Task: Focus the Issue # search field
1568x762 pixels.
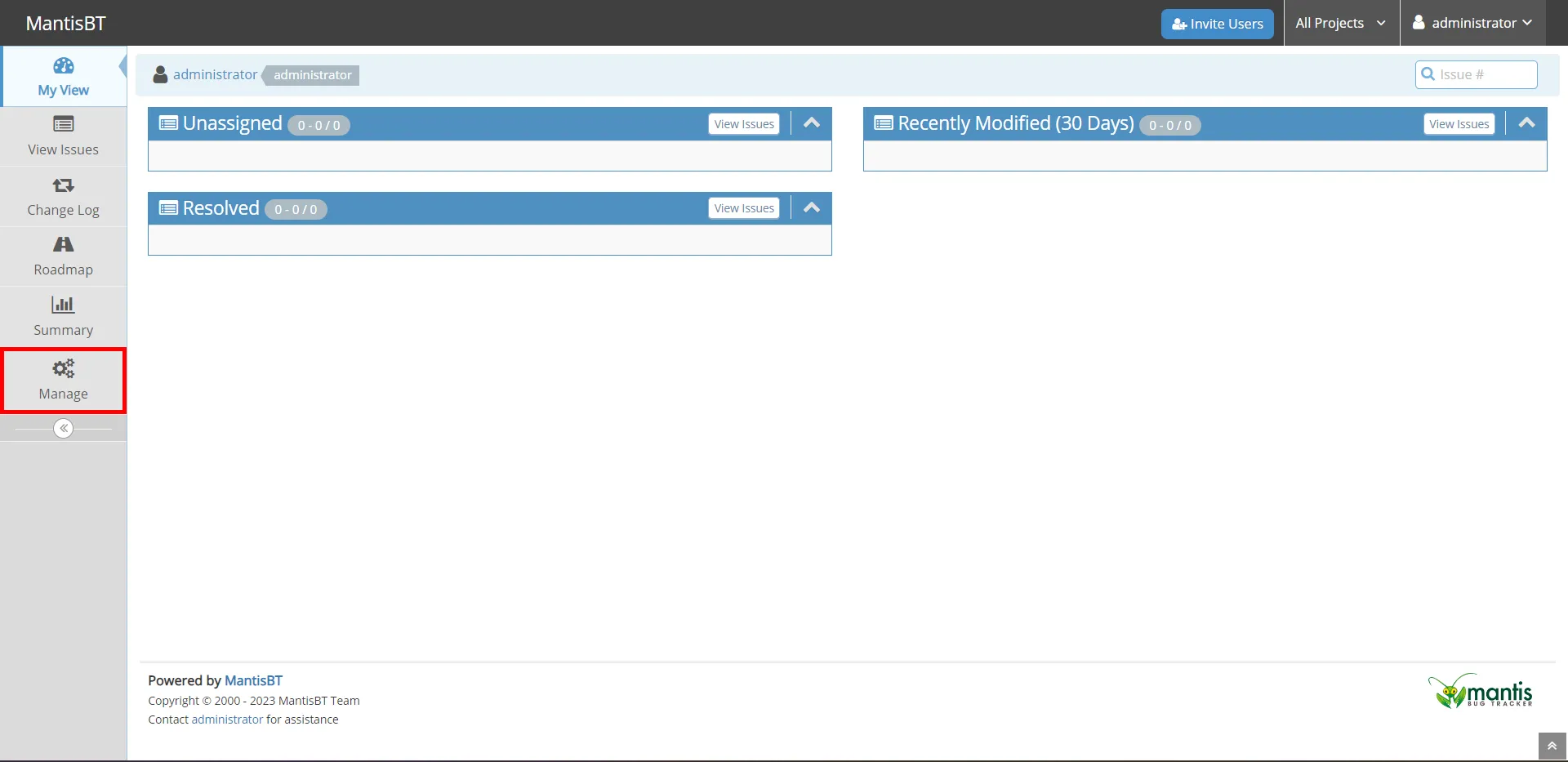Action: pyautogui.click(x=1477, y=74)
